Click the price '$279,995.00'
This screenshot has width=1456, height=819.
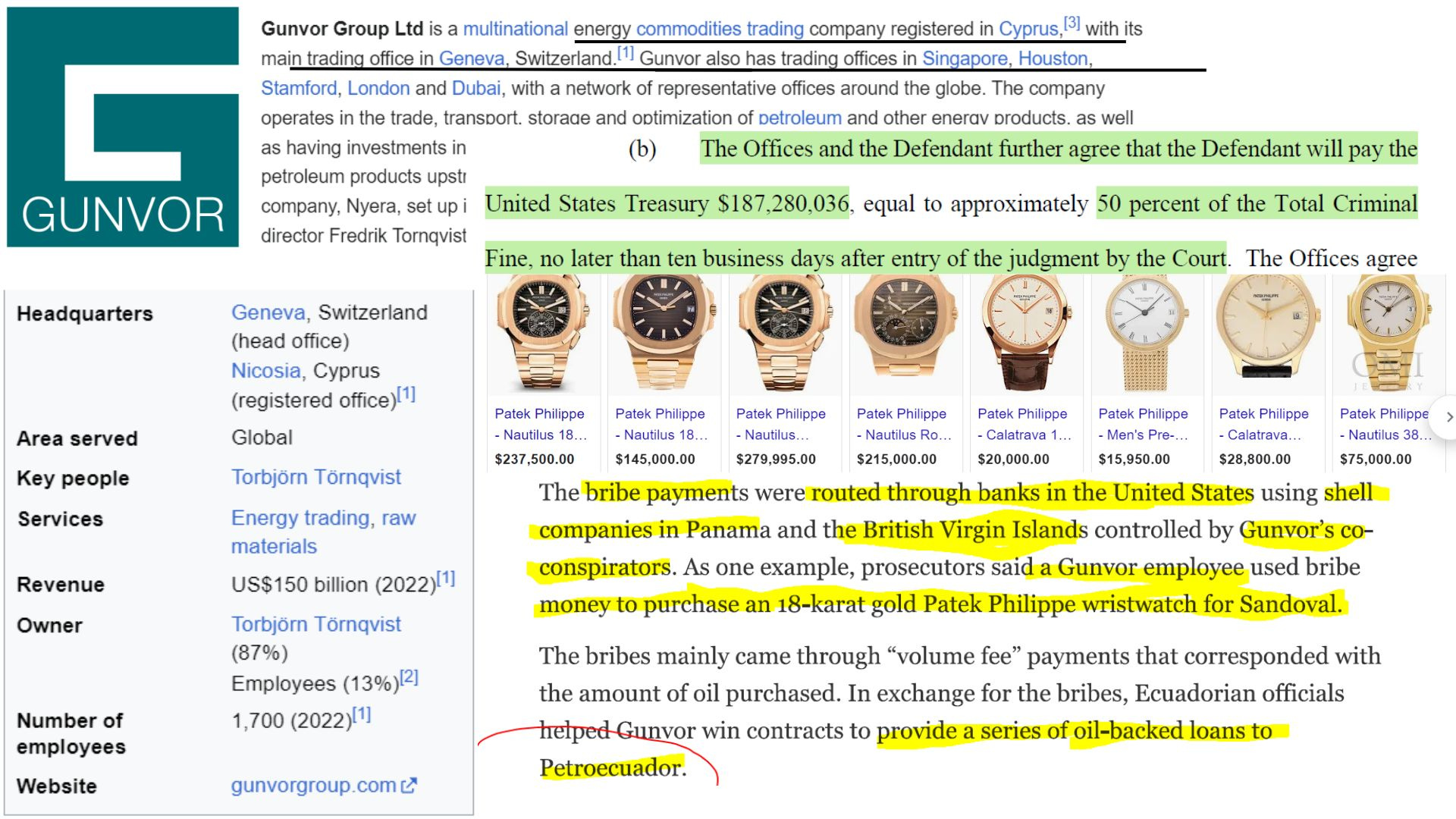pyautogui.click(x=776, y=459)
